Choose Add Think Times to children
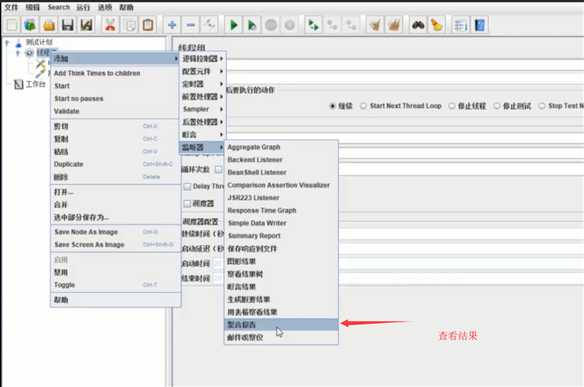 [115, 73]
